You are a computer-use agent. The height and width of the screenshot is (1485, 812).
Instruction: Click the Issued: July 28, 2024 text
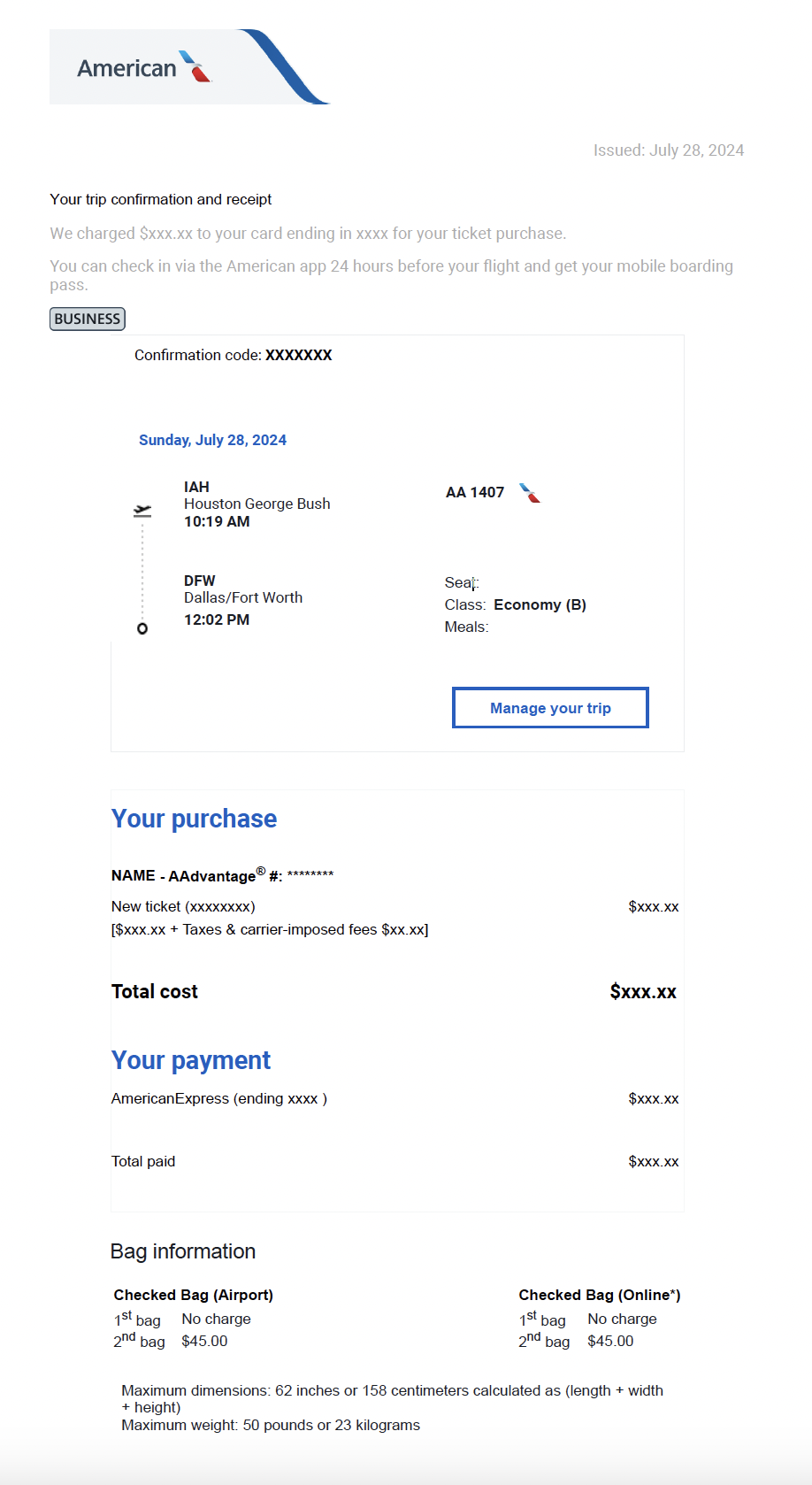point(669,150)
